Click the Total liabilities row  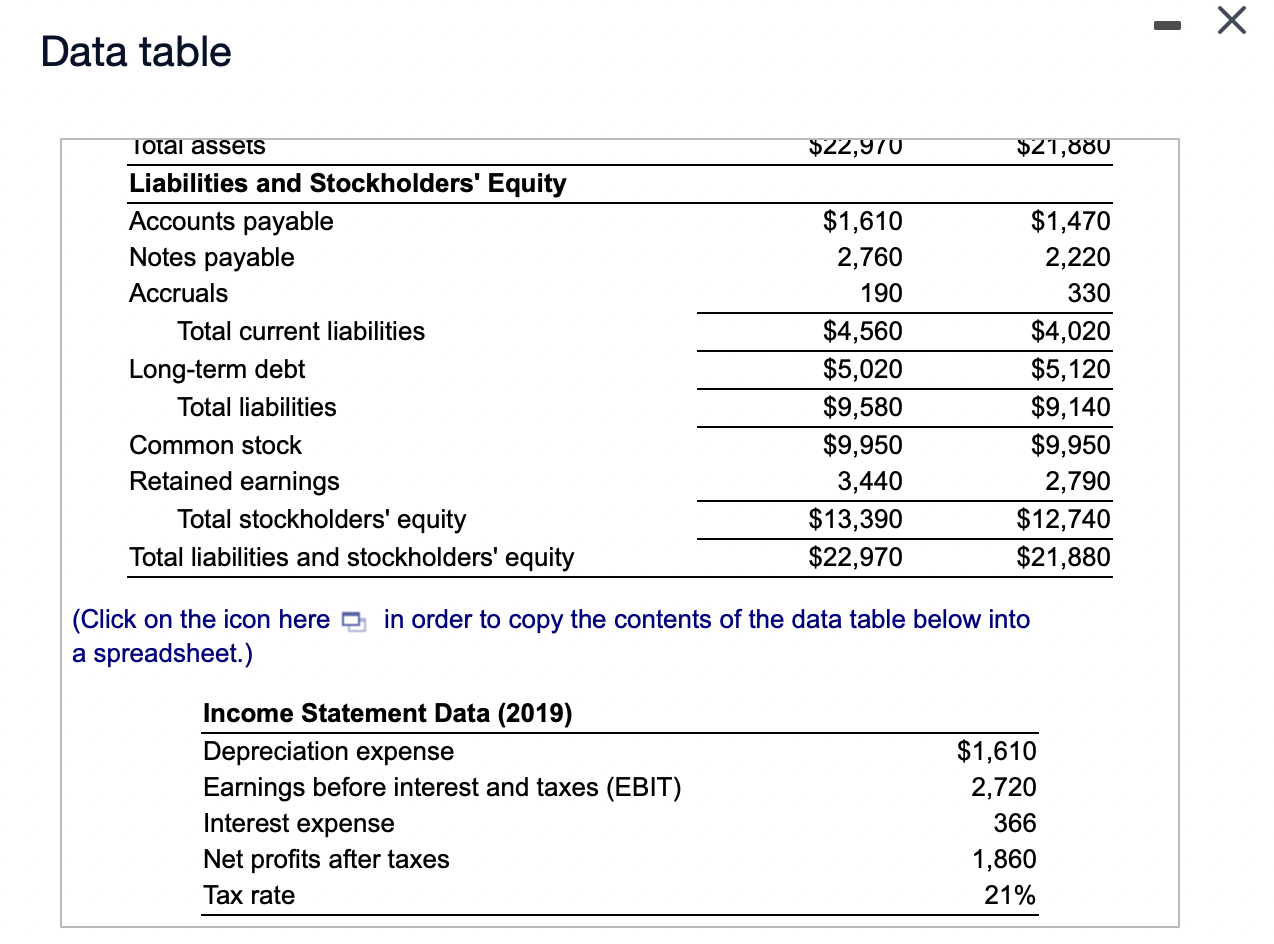[x=256, y=407]
